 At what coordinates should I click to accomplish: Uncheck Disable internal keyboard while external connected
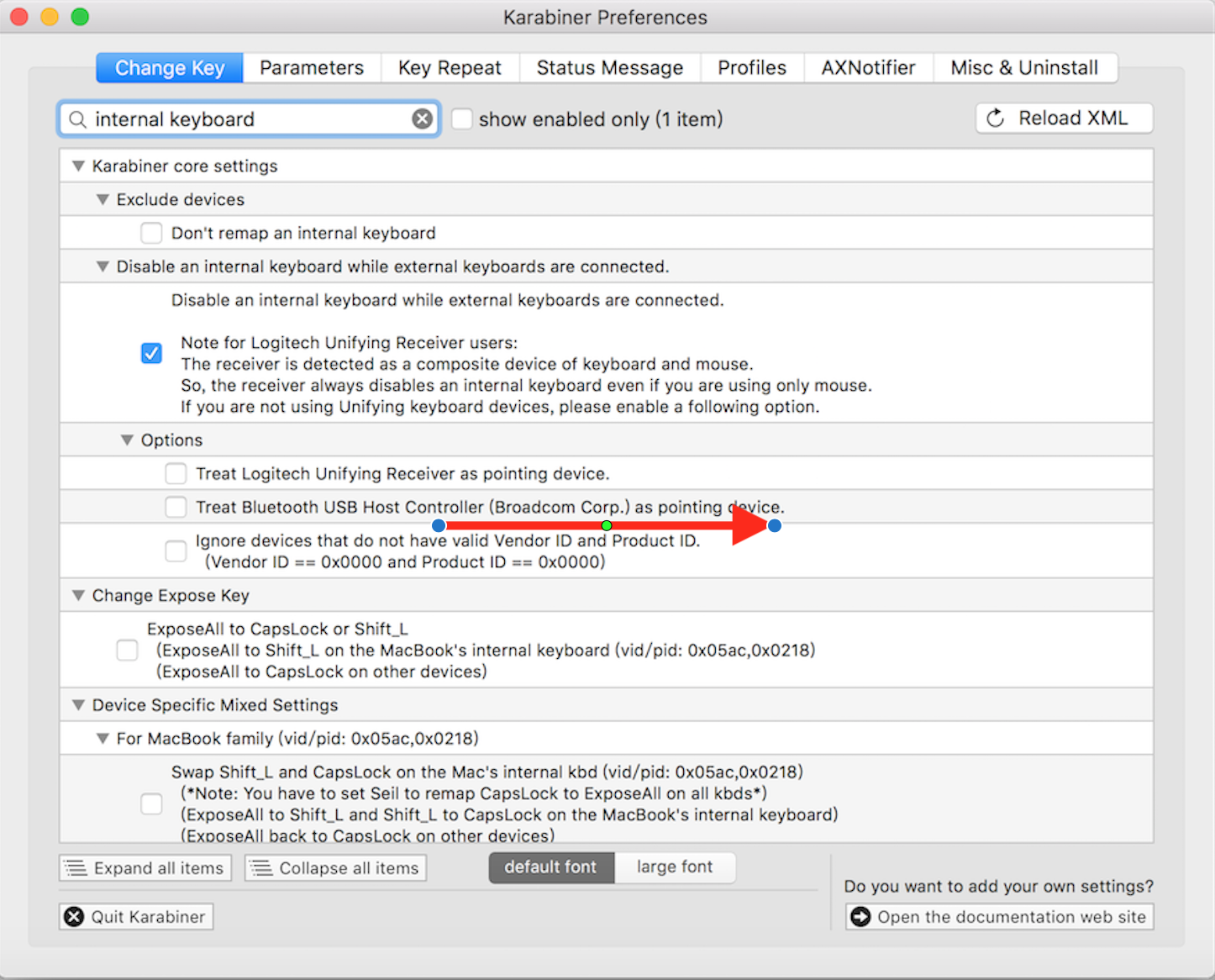pos(151,353)
